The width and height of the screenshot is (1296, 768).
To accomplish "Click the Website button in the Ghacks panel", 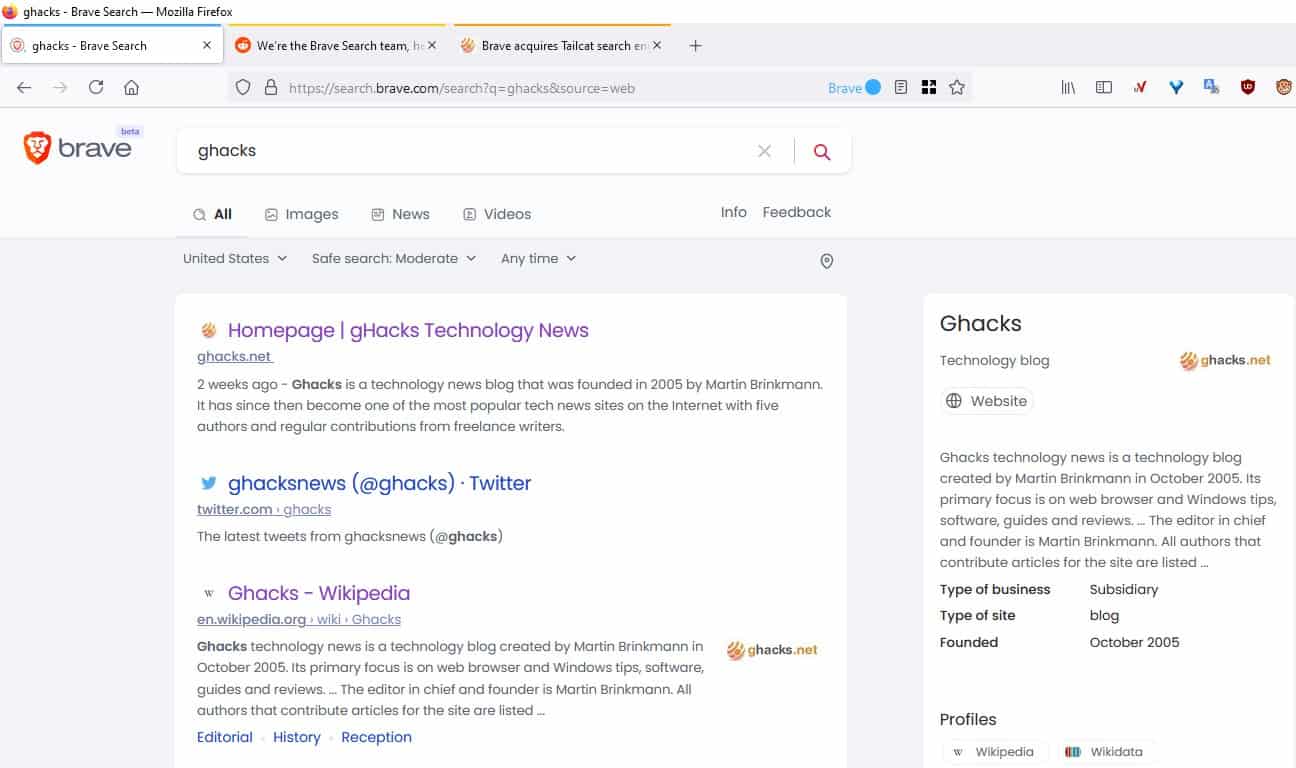I will point(987,401).
